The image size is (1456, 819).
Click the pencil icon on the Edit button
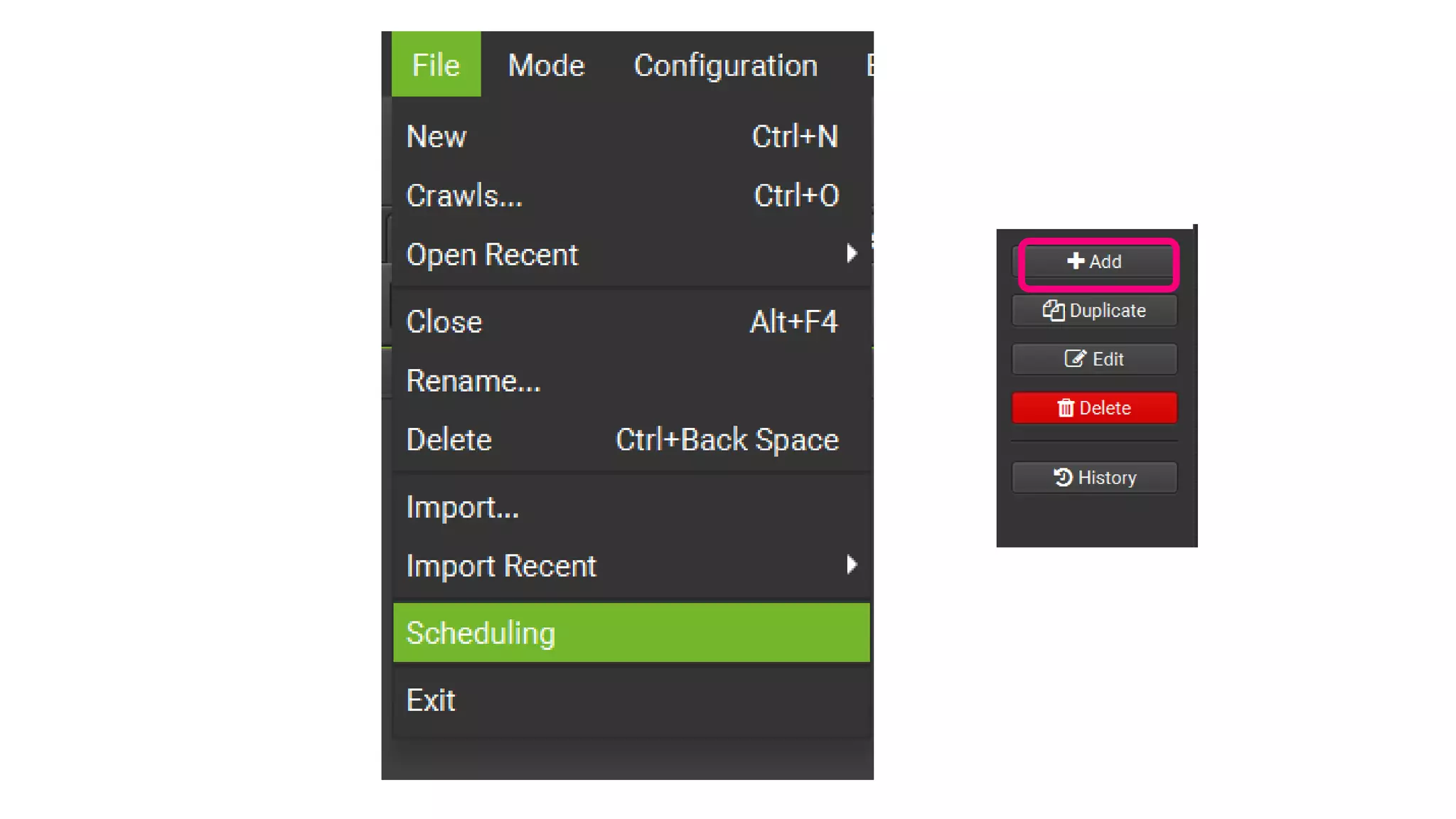(1075, 359)
